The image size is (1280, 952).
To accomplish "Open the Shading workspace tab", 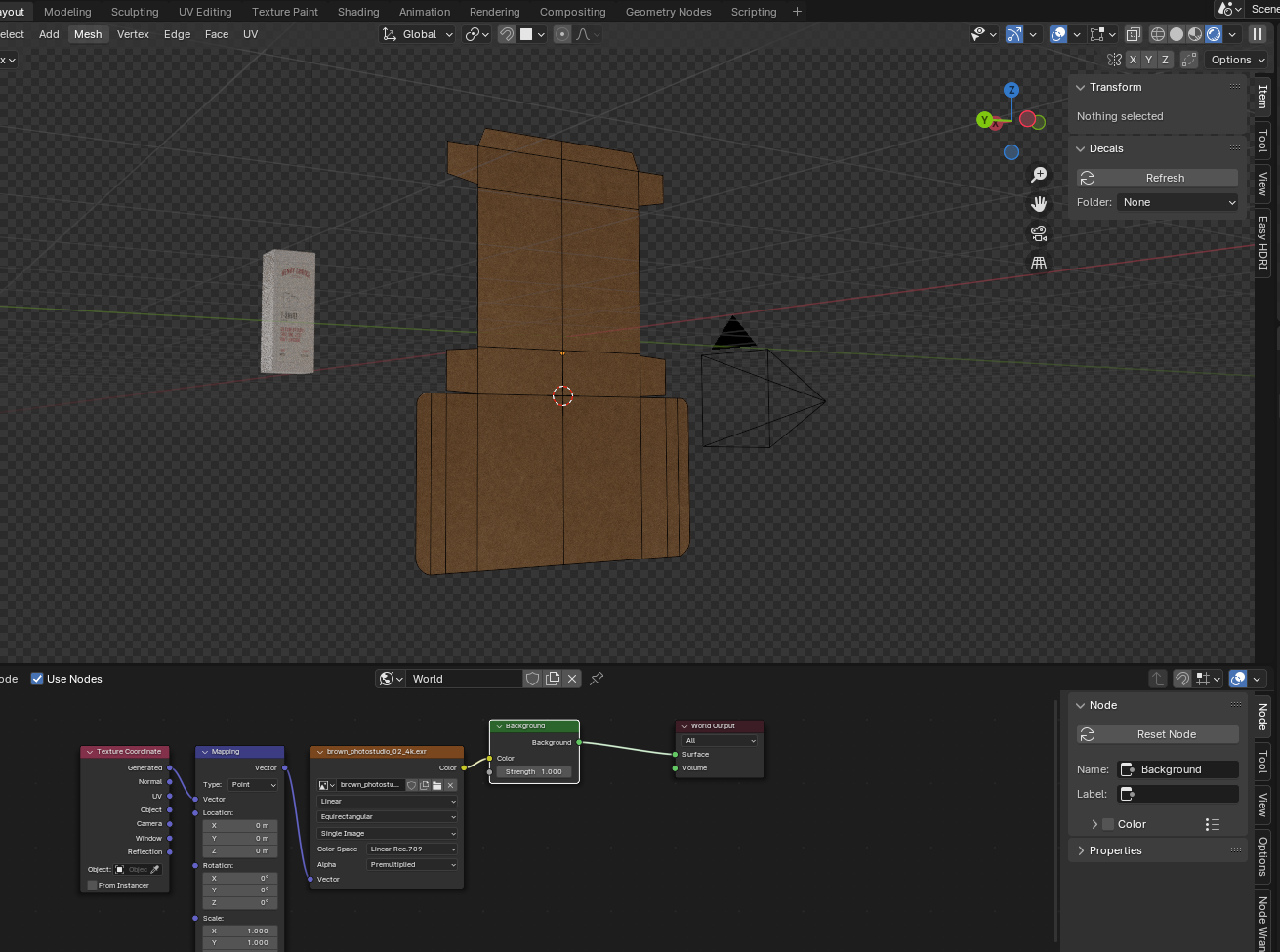I will pos(358,12).
